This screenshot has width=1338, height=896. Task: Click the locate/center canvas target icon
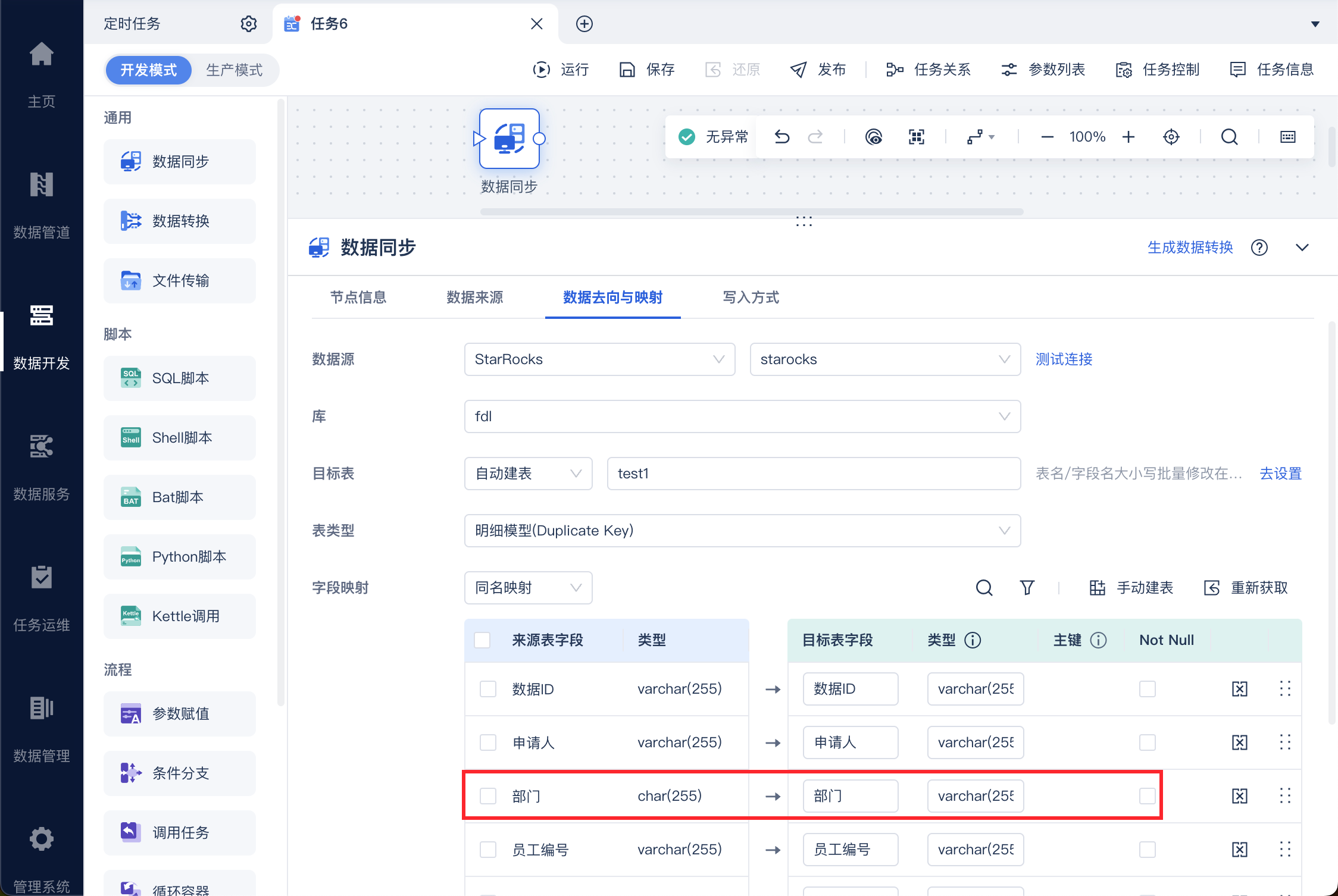1171,137
